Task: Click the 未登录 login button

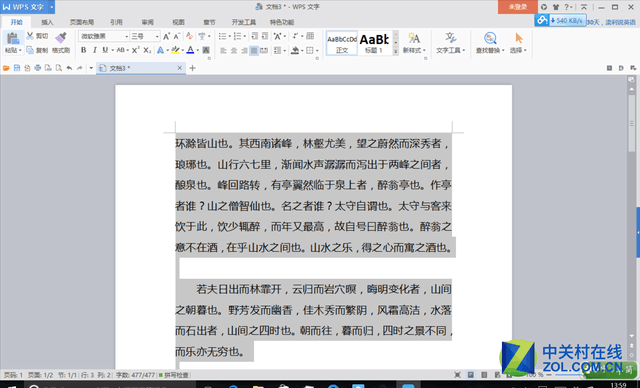Action: tap(518, 7)
